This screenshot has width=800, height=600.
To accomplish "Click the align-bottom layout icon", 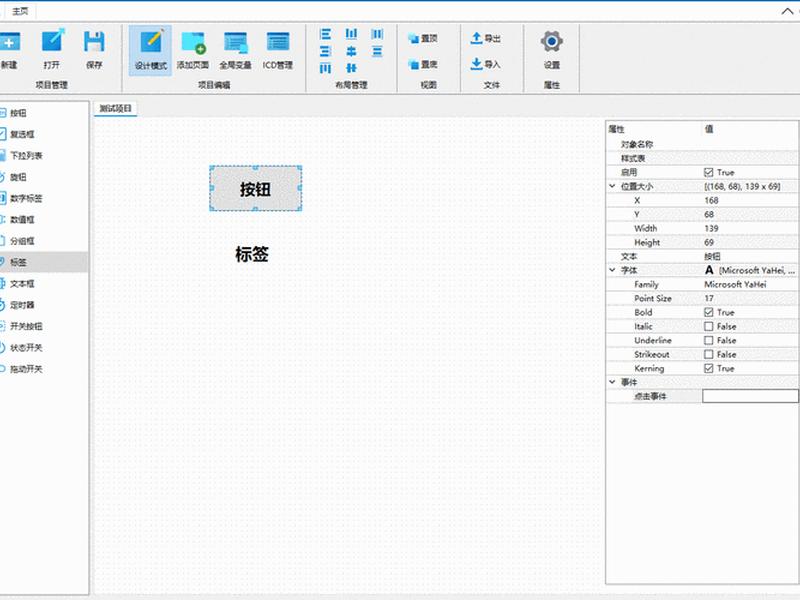I will click(351, 34).
